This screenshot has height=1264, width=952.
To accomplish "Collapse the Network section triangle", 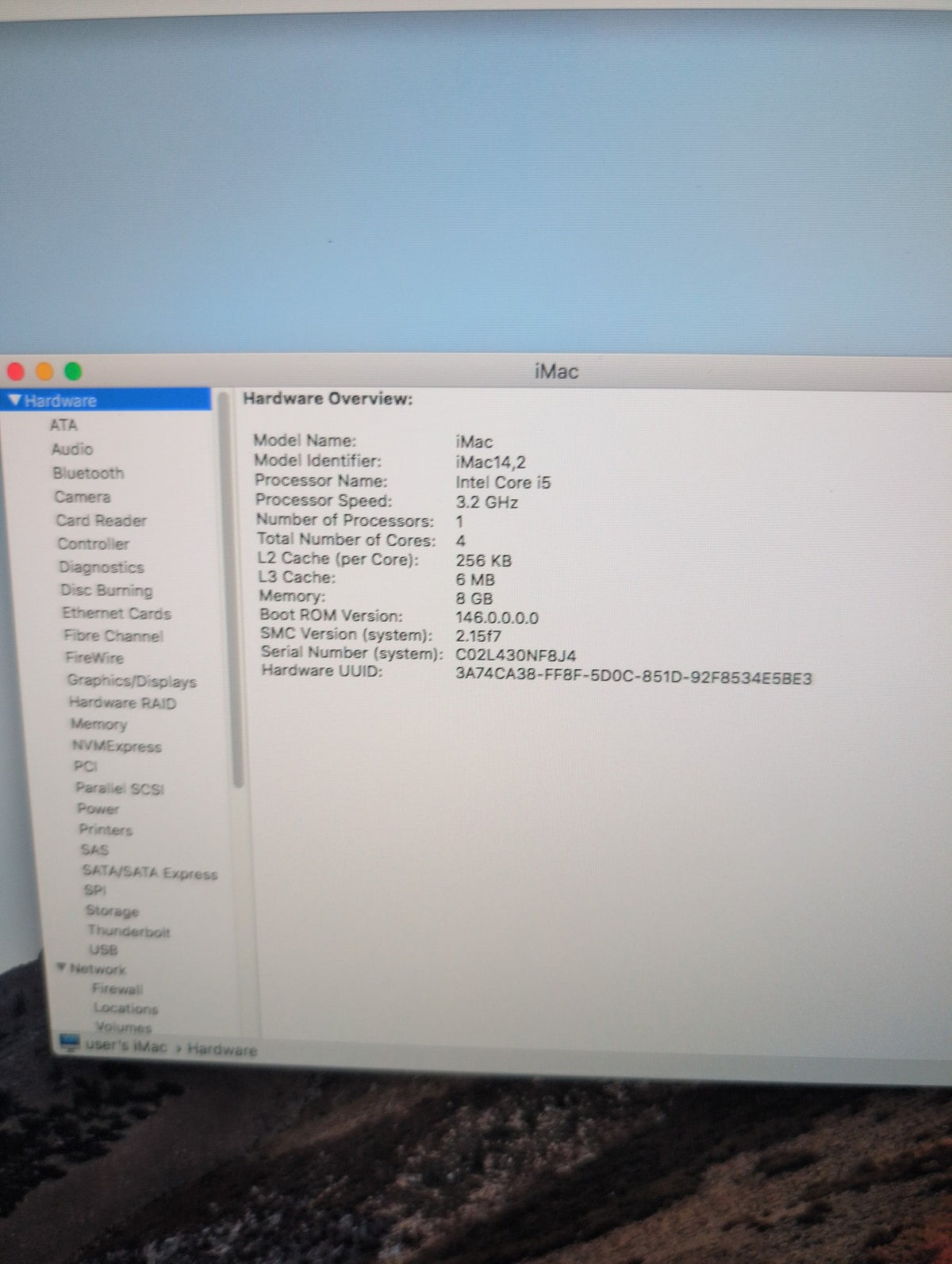I will (x=62, y=968).
